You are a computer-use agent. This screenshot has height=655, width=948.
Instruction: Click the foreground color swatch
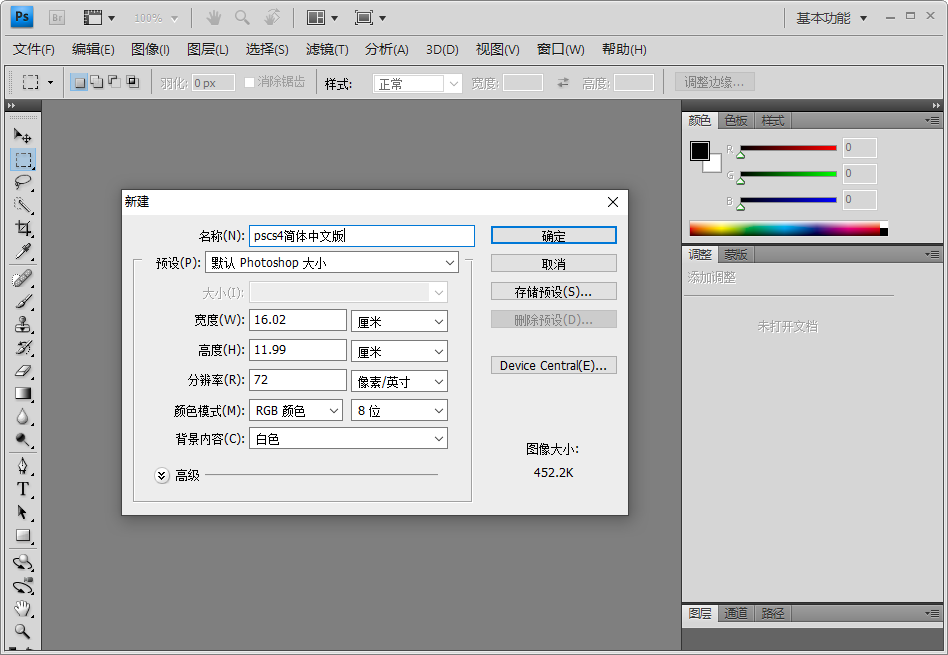pos(700,151)
